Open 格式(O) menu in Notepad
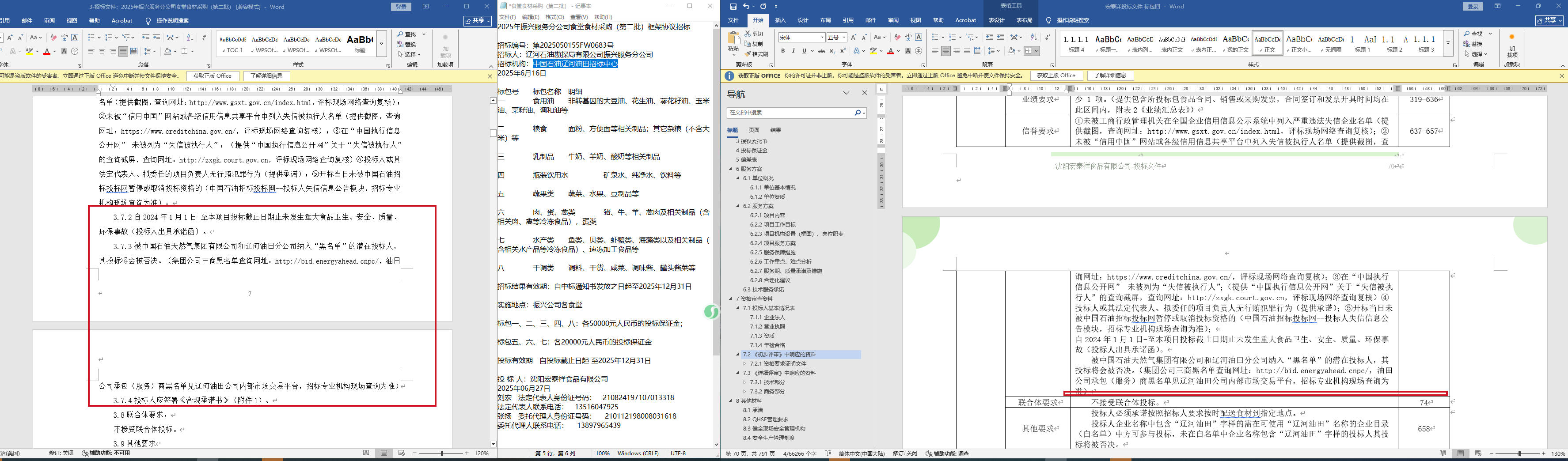 tap(554, 17)
